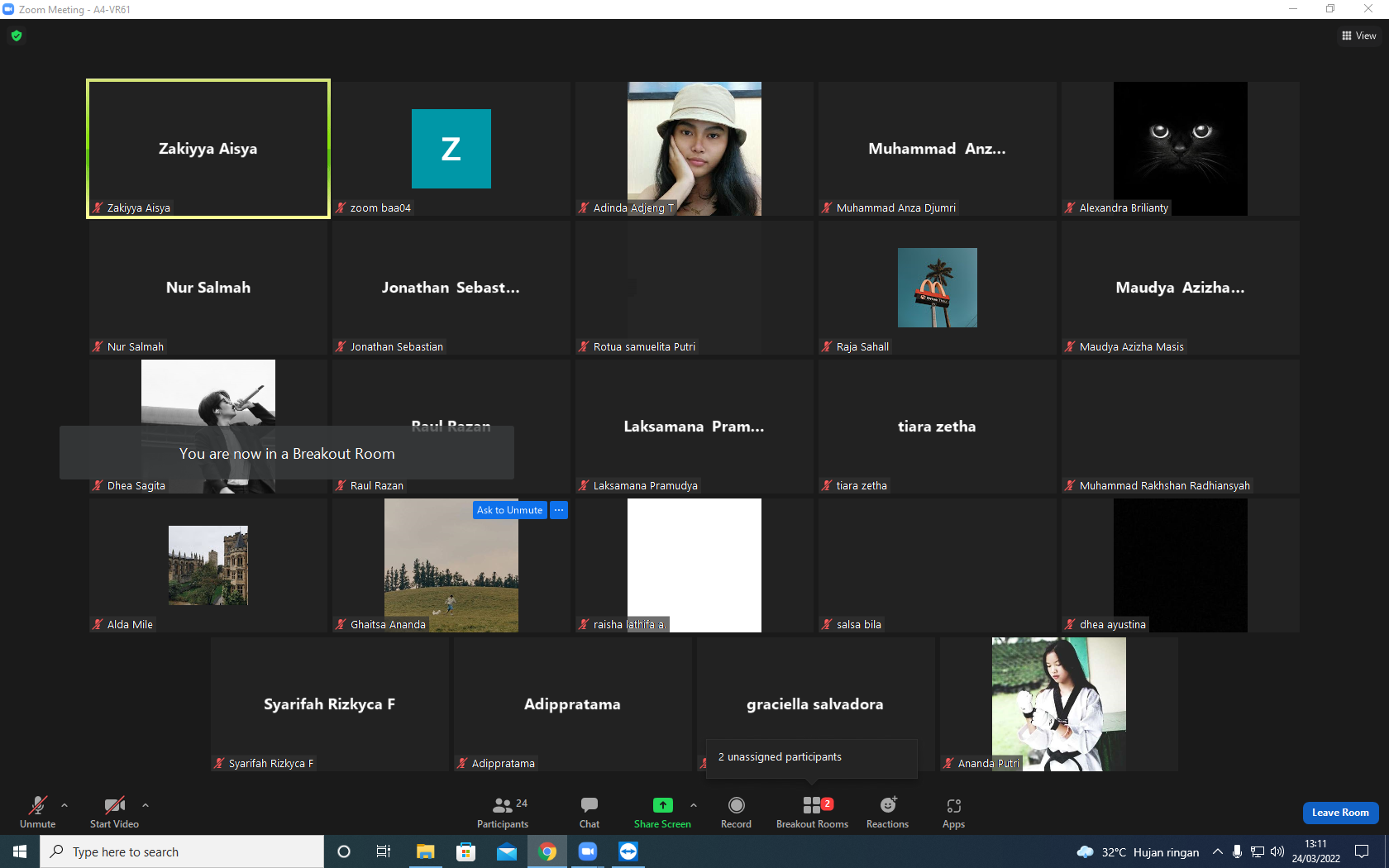Toggle microphone with the Unmute button
The width and height of the screenshot is (1389, 868).
38,812
